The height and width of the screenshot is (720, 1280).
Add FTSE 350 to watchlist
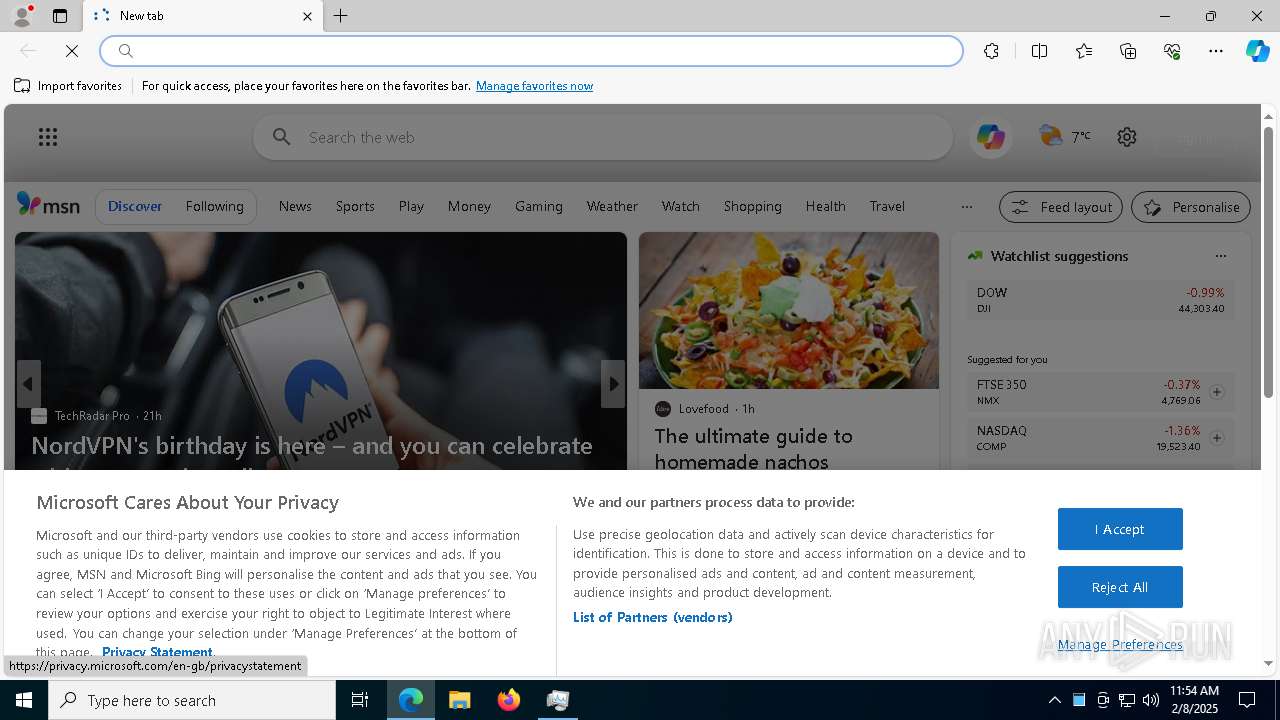pyautogui.click(x=1216, y=392)
